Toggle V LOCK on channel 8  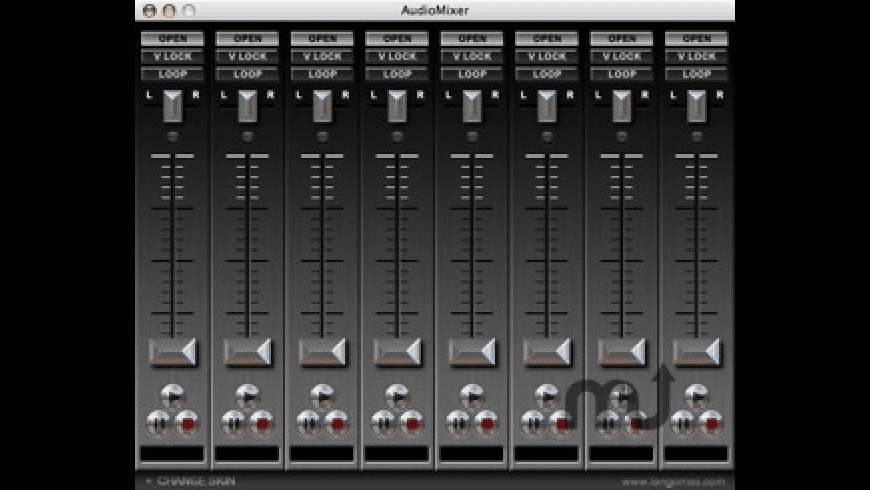(697, 56)
